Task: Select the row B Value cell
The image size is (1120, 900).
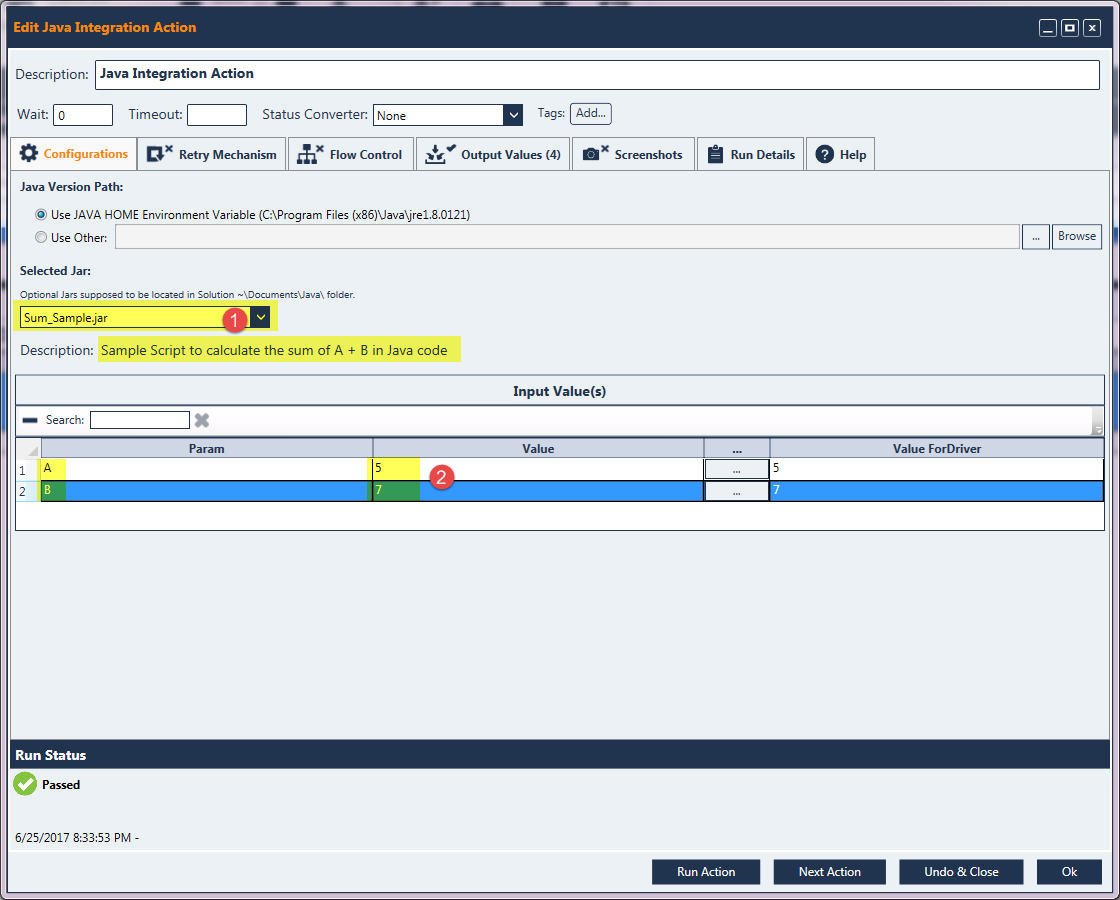Action: tap(538, 491)
